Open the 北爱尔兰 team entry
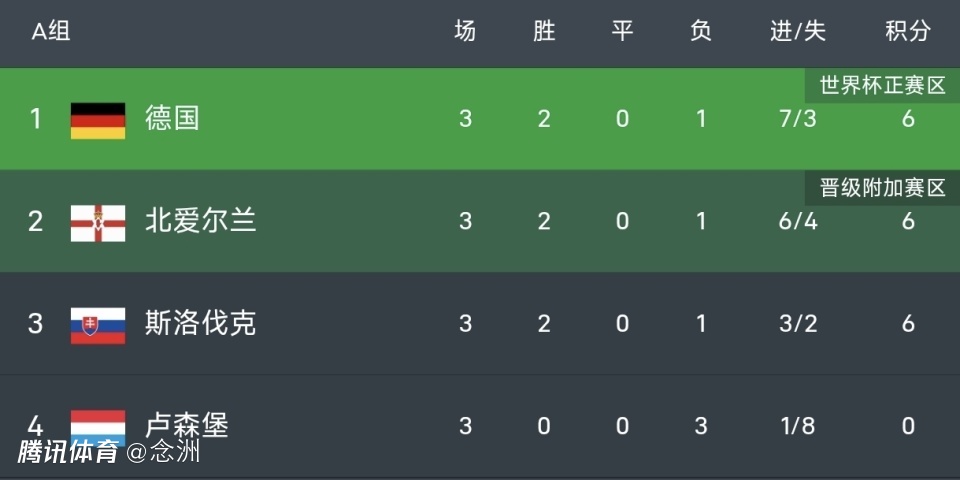This screenshot has width=960, height=480. click(x=201, y=220)
